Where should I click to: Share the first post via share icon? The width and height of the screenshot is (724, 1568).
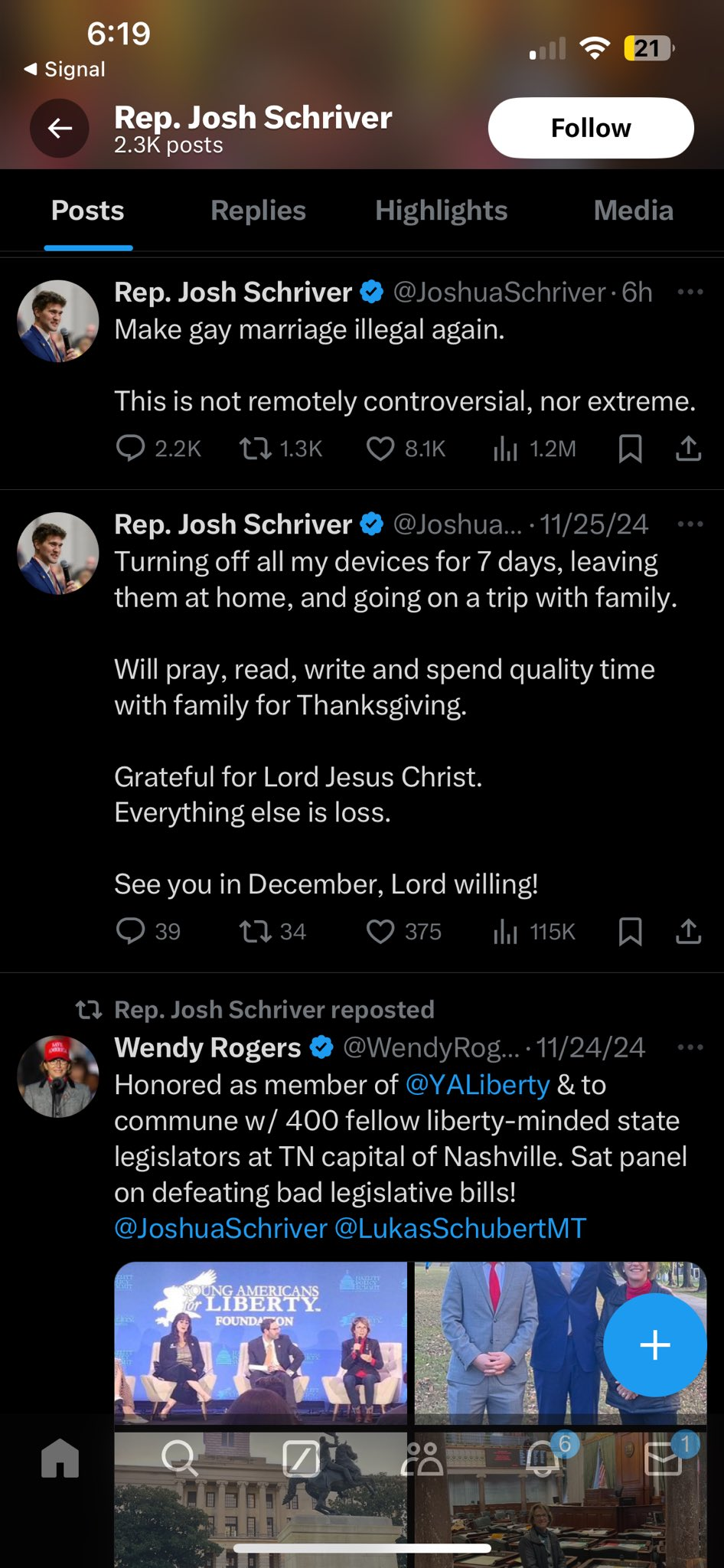(x=688, y=449)
